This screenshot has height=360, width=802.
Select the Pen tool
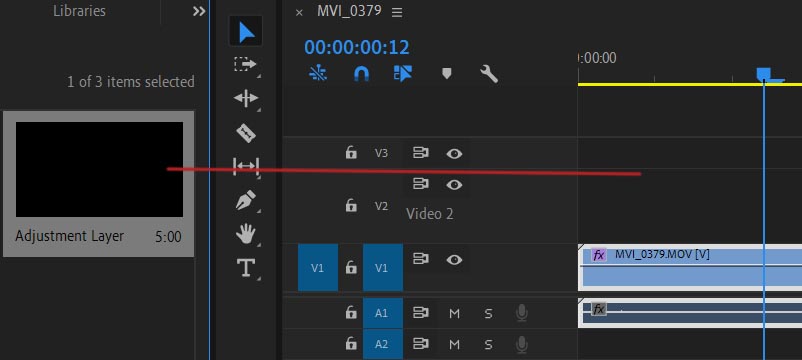[246, 200]
